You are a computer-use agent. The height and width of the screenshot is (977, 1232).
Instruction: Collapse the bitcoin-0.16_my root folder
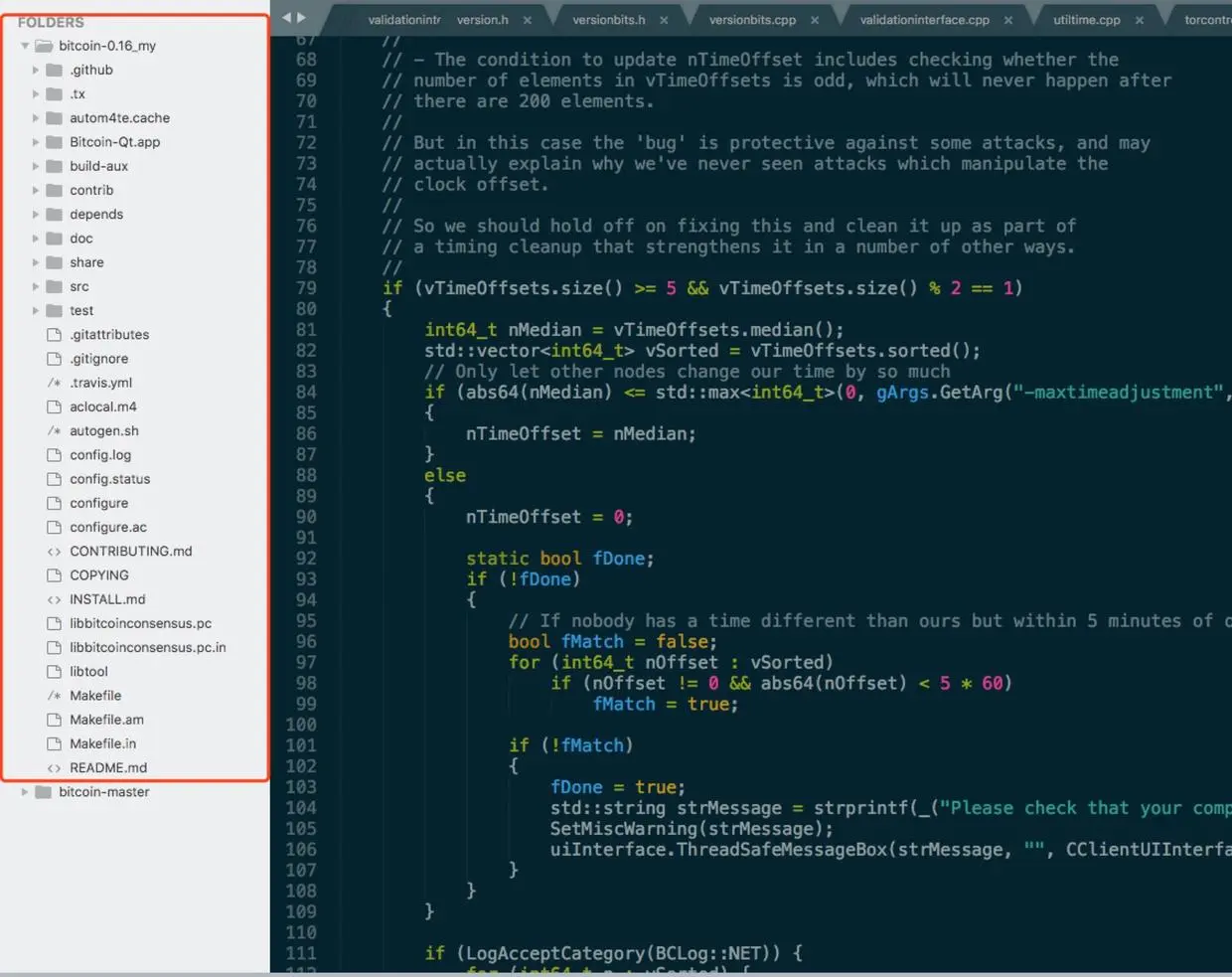(25, 46)
